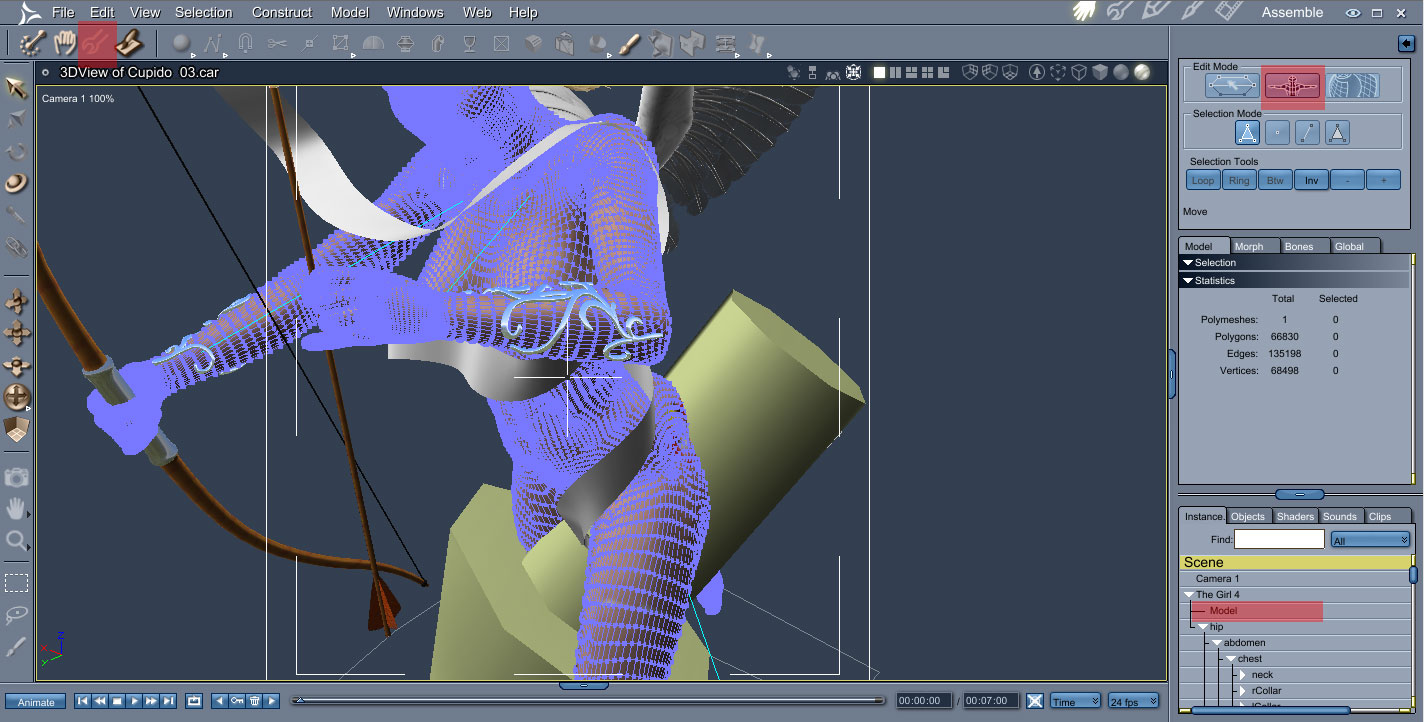This screenshot has height=722, width=1425.
Task: Collapse the Statistics section
Action: [x=1189, y=281]
